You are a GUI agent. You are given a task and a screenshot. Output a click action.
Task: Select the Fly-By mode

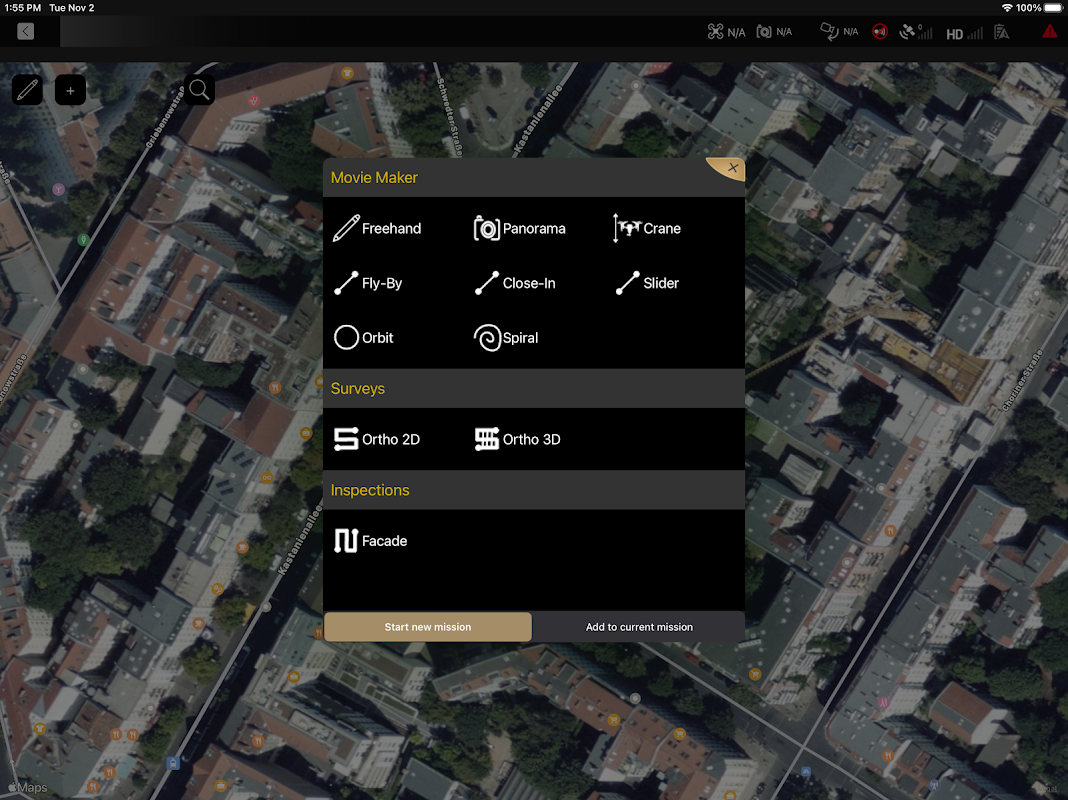point(368,283)
